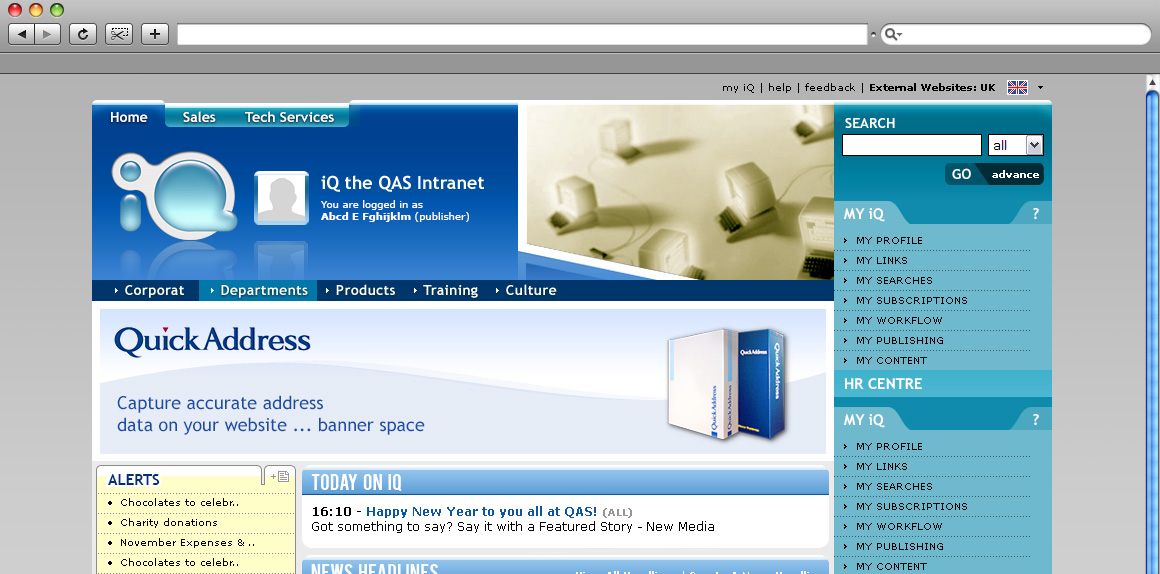Click the user profile avatar picture
The image size is (1160, 574).
tap(281, 198)
